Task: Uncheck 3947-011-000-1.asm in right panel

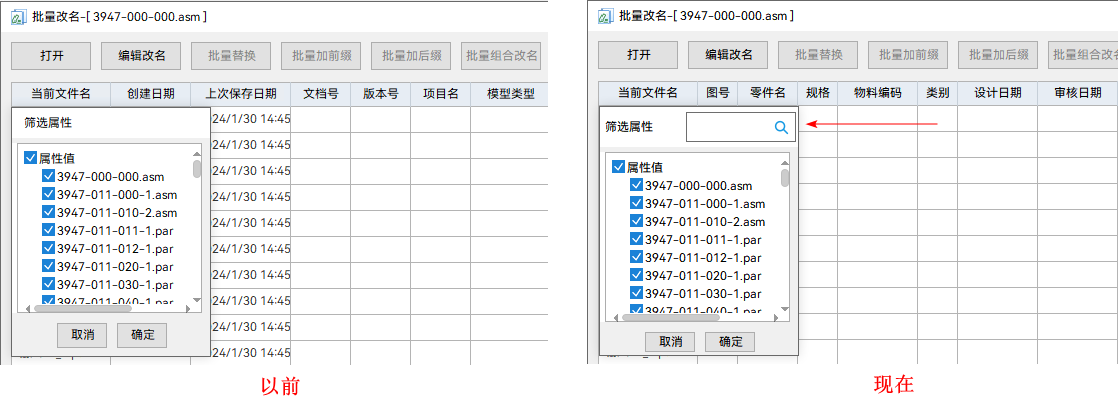Action: pyautogui.click(x=636, y=203)
